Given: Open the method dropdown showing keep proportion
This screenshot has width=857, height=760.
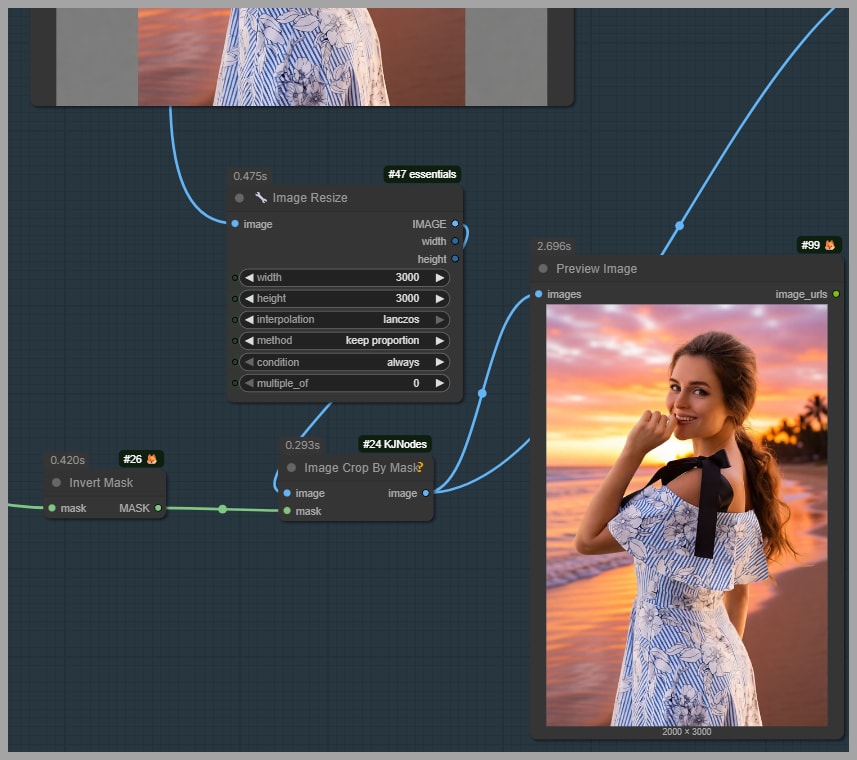Looking at the screenshot, I should 343,341.
